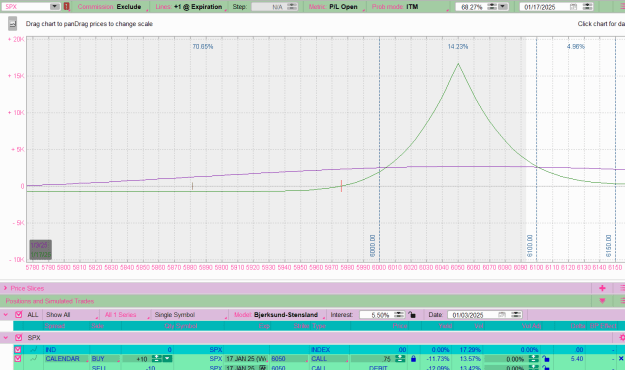Adjust the 01/03/2025 date stepper

[516, 315]
